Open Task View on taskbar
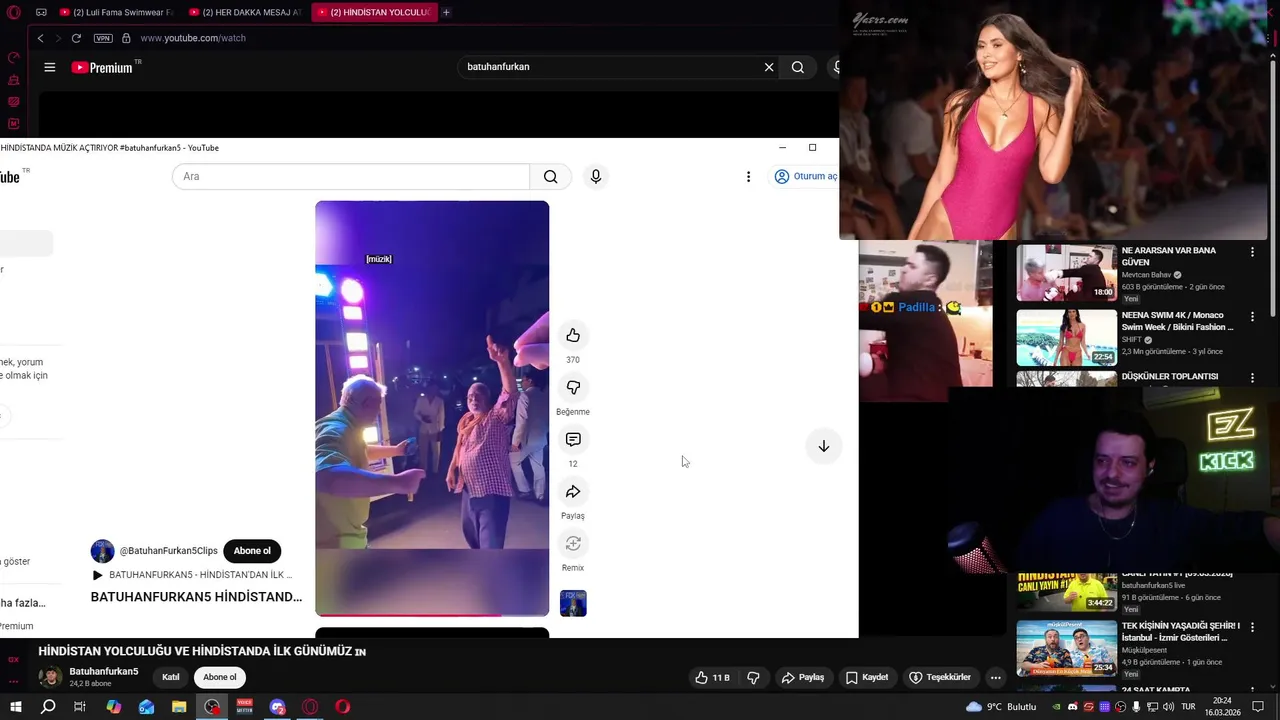The width and height of the screenshot is (1280, 720). point(80,707)
